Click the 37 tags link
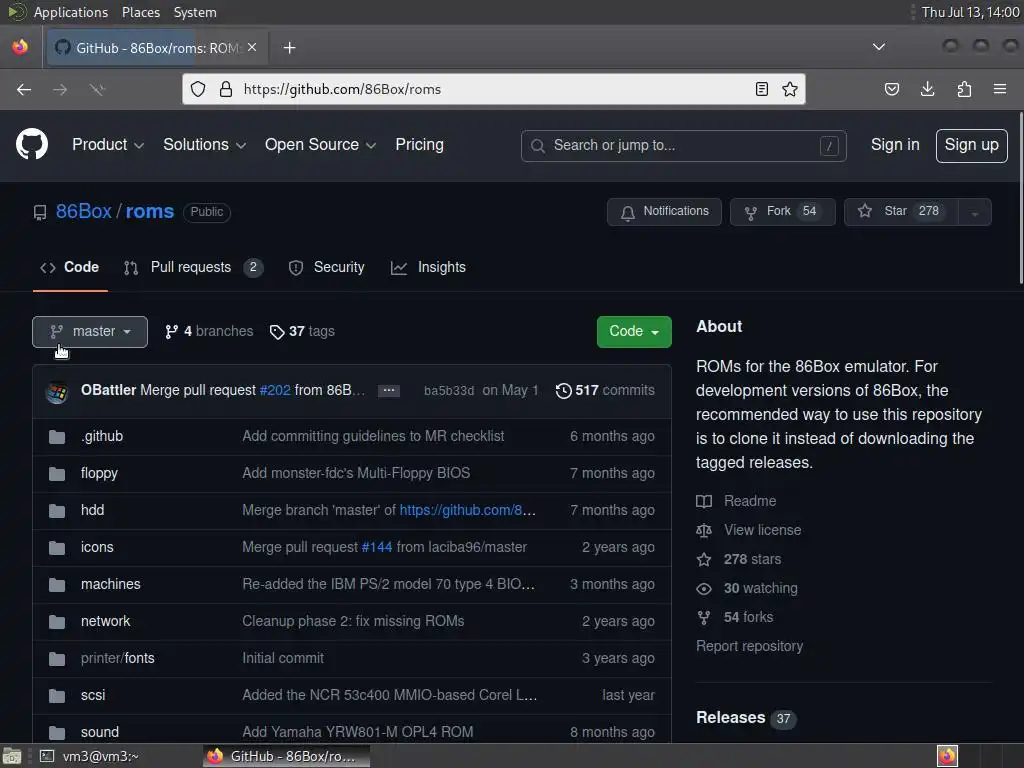This screenshot has height=768, width=1024. (x=302, y=332)
